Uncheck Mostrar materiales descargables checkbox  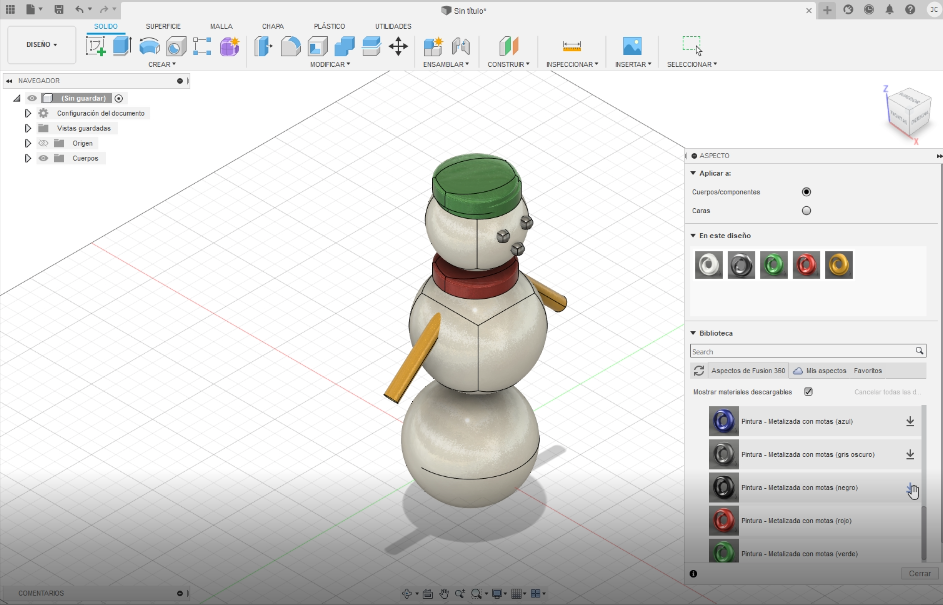pyautogui.click(x=808, y=392)
